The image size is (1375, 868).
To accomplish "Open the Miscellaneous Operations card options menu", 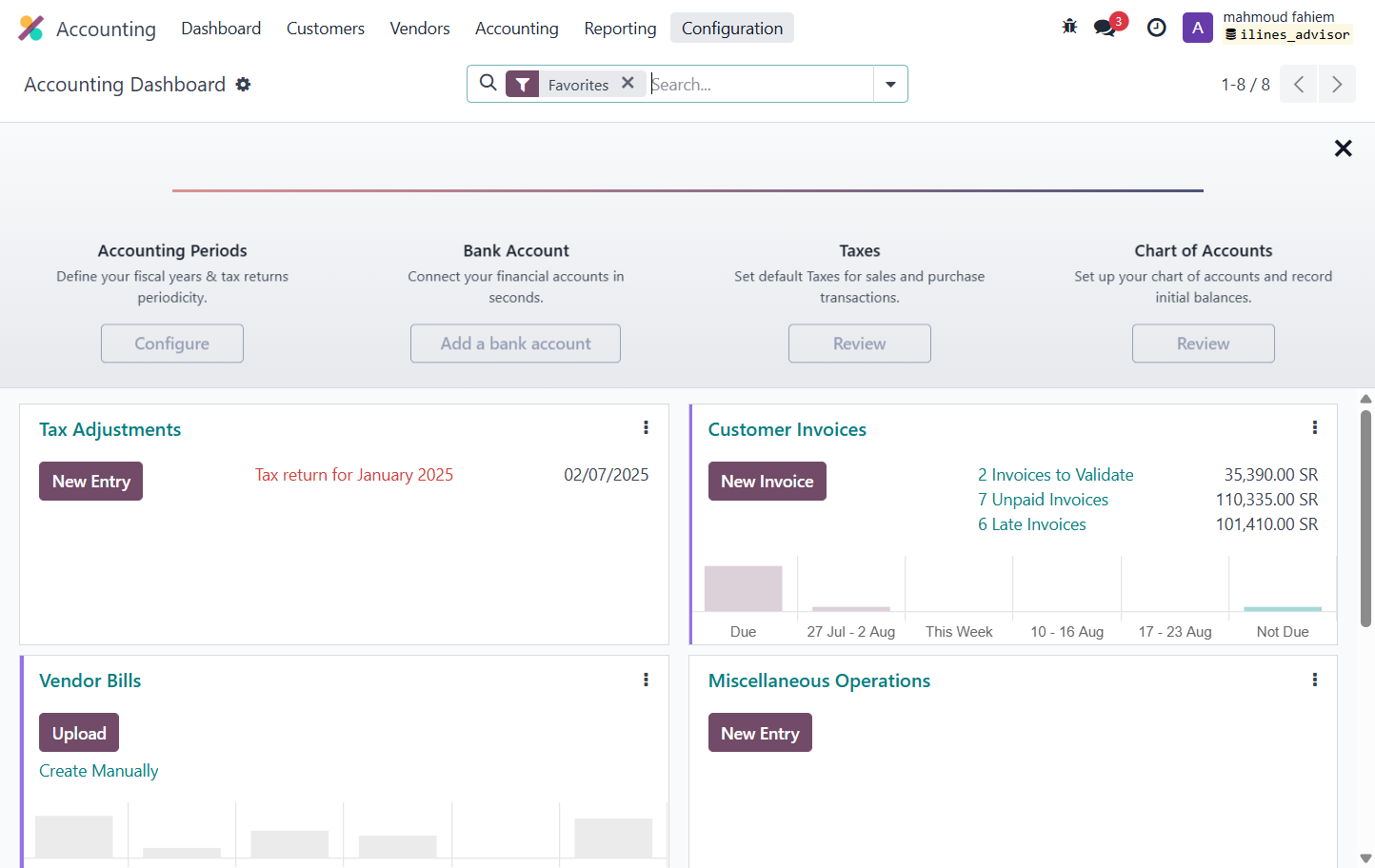I will pos(1315,680).
